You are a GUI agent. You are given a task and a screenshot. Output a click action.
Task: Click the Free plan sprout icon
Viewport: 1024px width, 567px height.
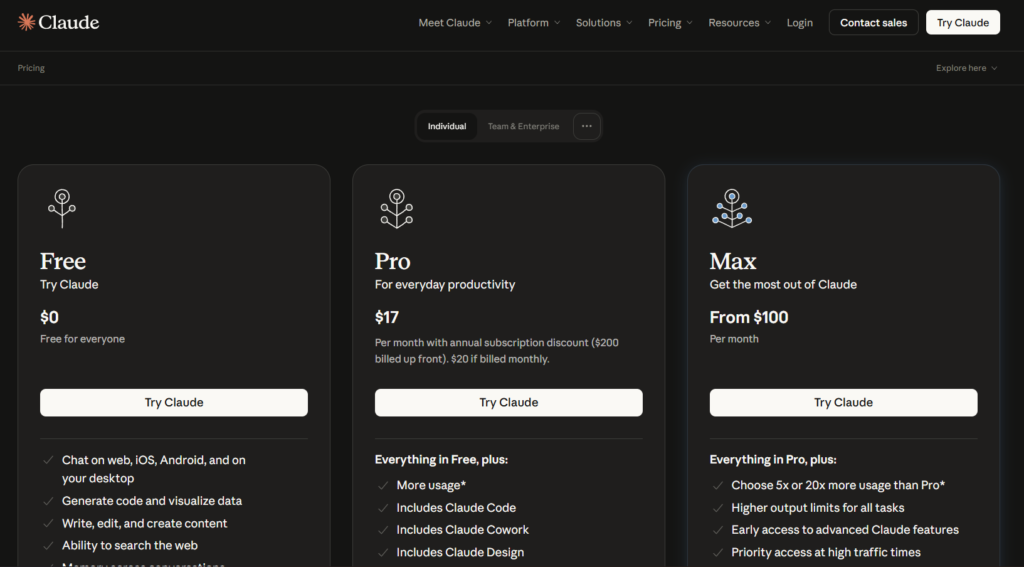pyautogui.click(x=62, y=208)
